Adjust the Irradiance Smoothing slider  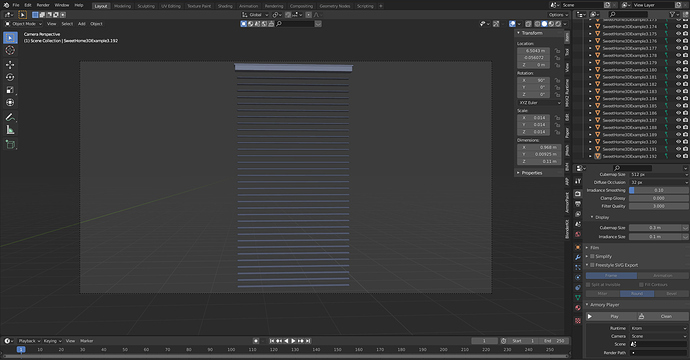(658, 190)
